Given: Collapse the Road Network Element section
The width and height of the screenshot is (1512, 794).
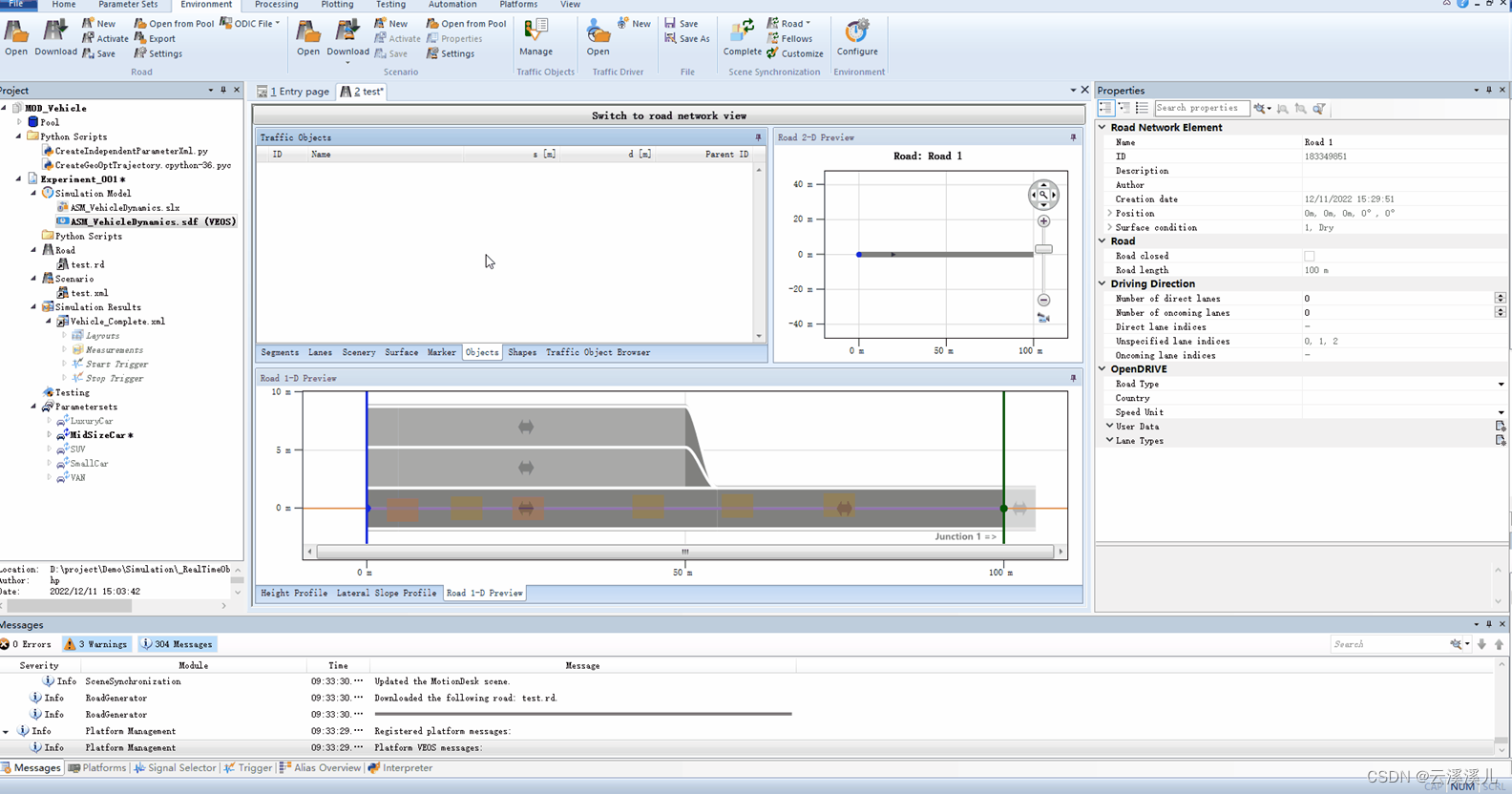Looking at the screenshot, I should click(1102, 127).
